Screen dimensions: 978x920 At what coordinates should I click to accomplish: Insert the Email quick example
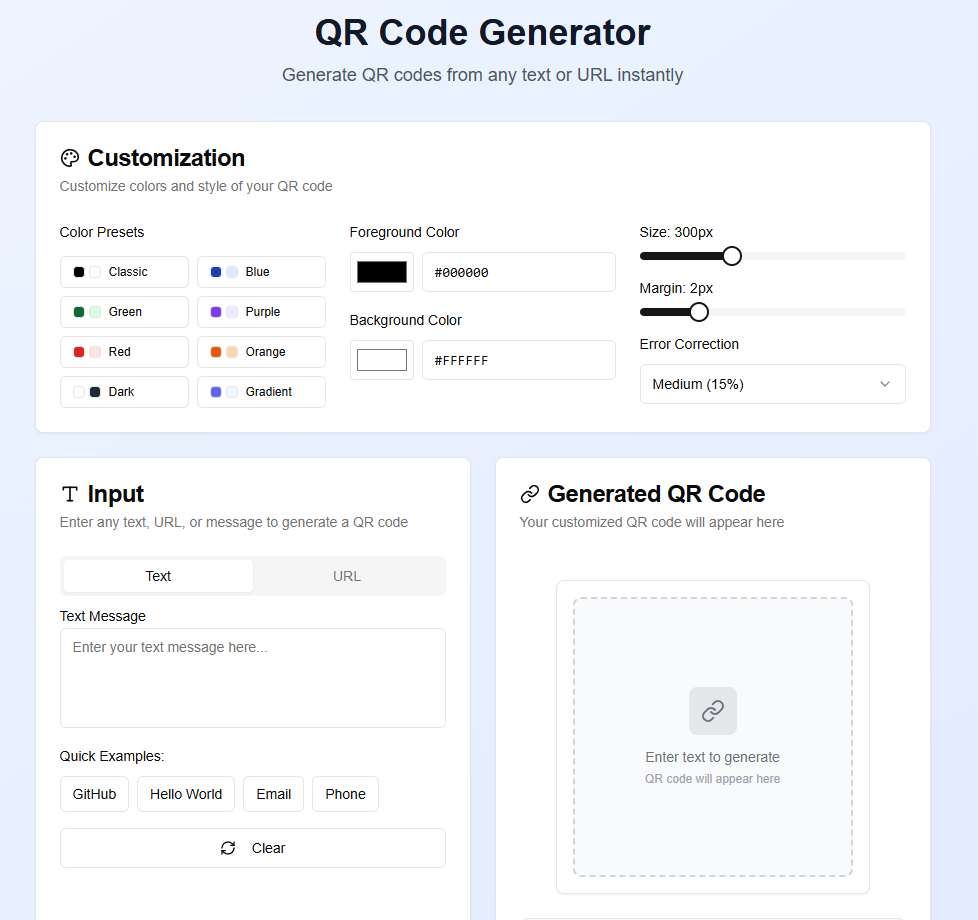click(274, 794)
